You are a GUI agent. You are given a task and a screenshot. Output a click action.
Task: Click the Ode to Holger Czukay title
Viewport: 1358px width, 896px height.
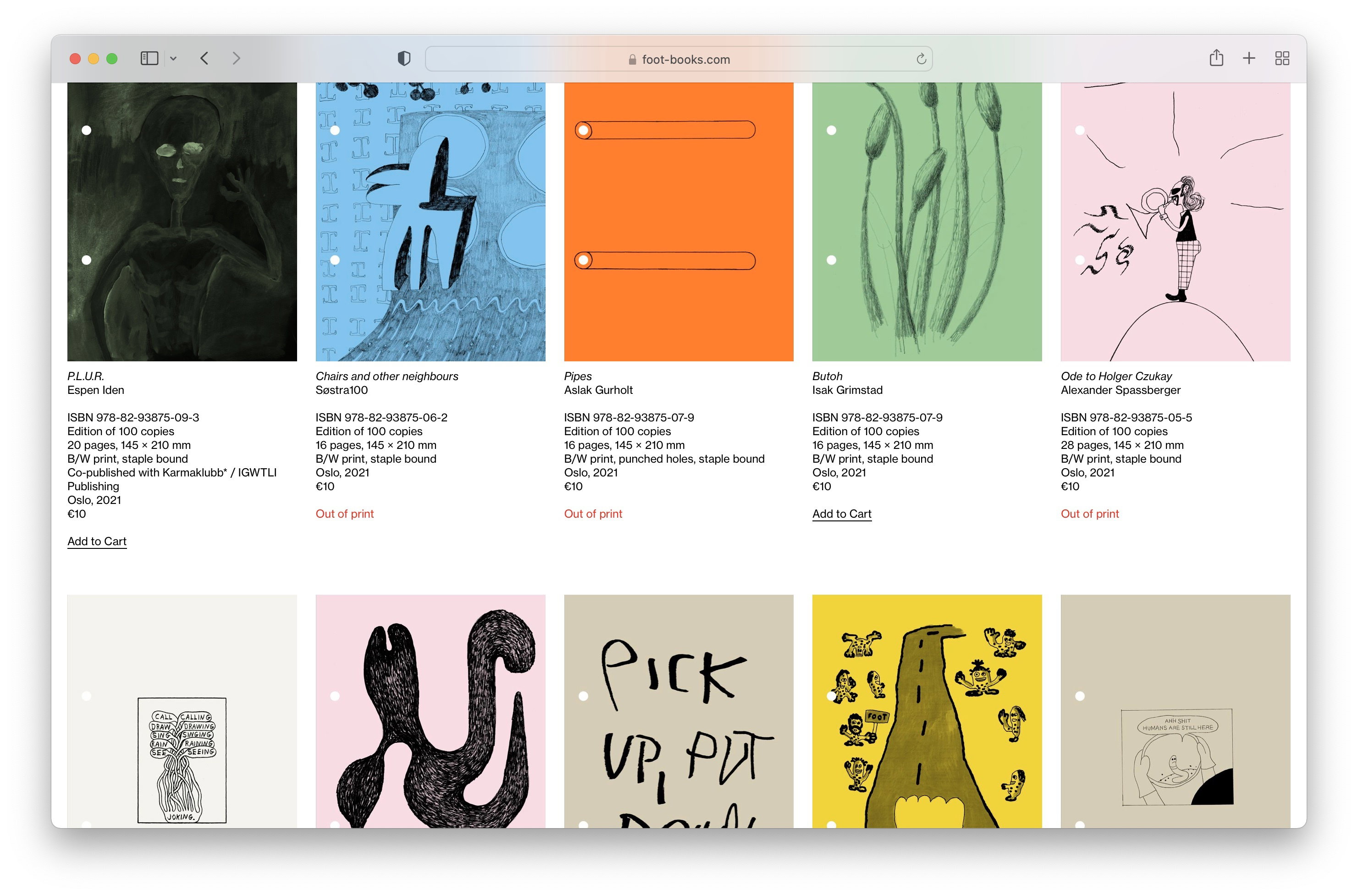click(1116, 376)
